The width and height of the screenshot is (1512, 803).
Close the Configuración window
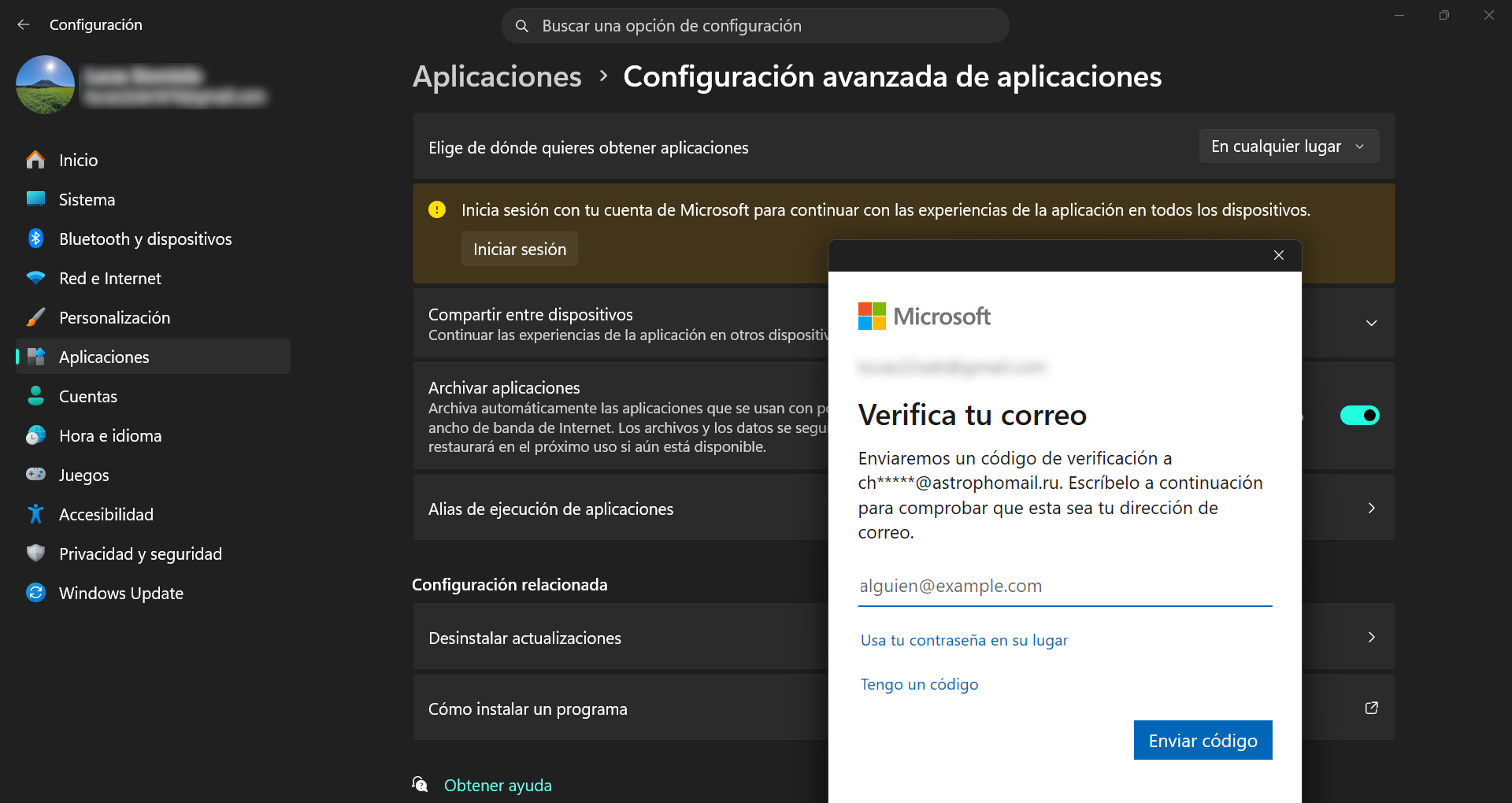[1488, 15]
